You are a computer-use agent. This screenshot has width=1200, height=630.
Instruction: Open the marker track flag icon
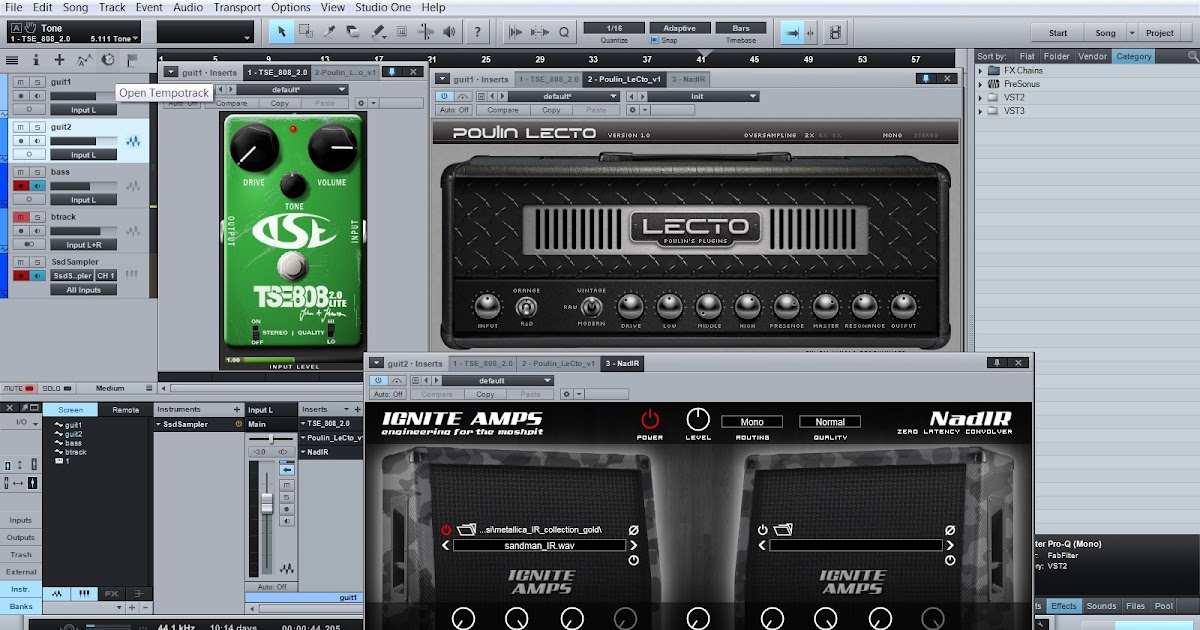pos(132,60)
